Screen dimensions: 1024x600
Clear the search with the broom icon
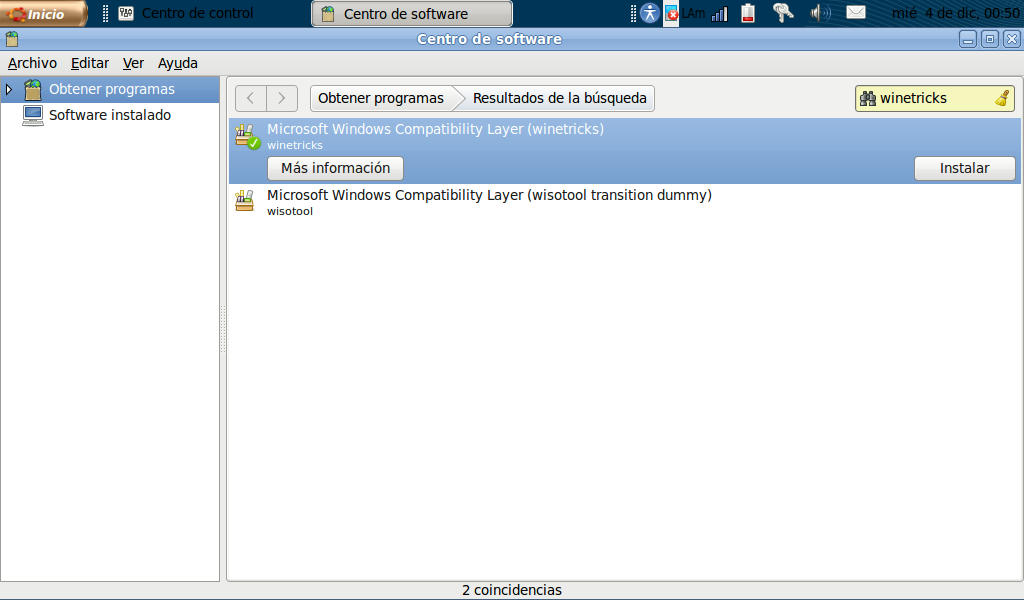(x=1002, y=99)
